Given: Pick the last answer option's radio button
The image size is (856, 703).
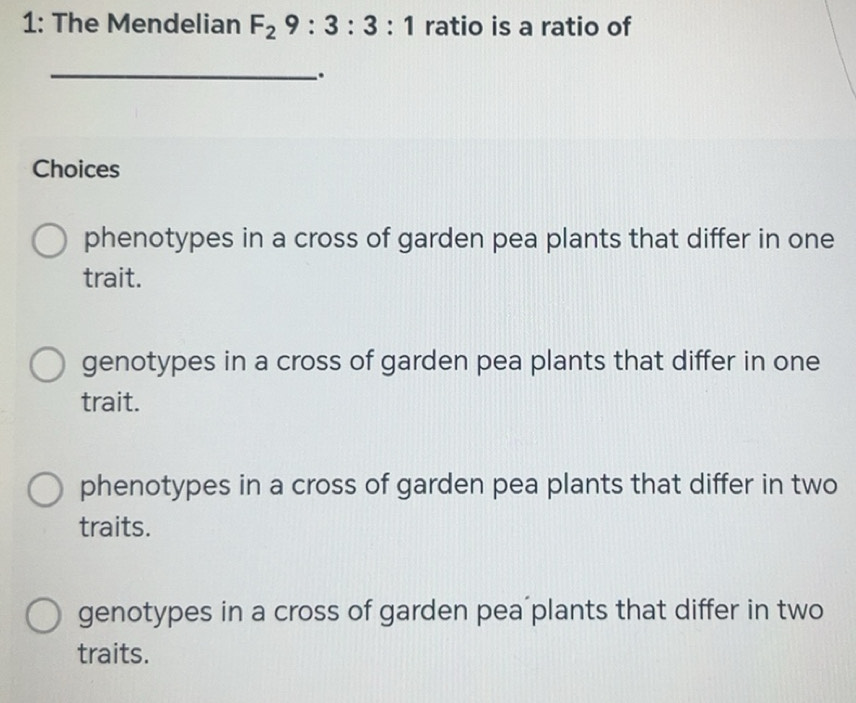Looking at the screenshot, I should (45, 615).
